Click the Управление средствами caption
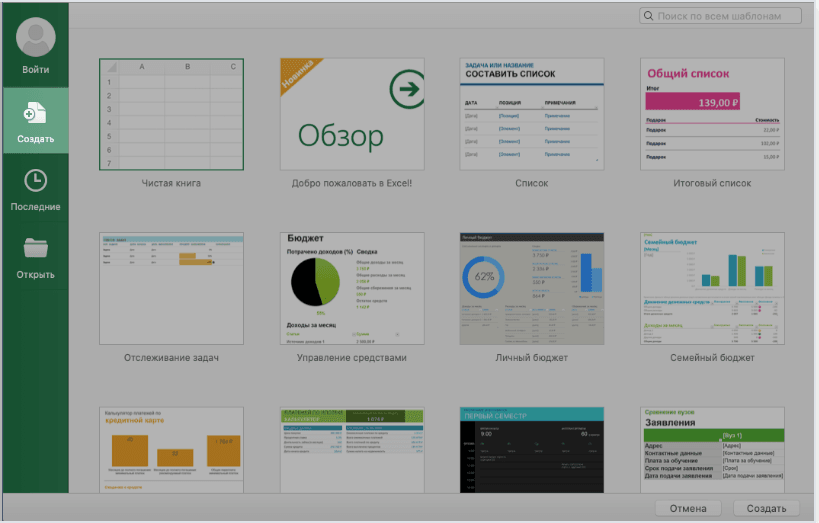This screenshot has width=819, height=523. tap(352, 358)
